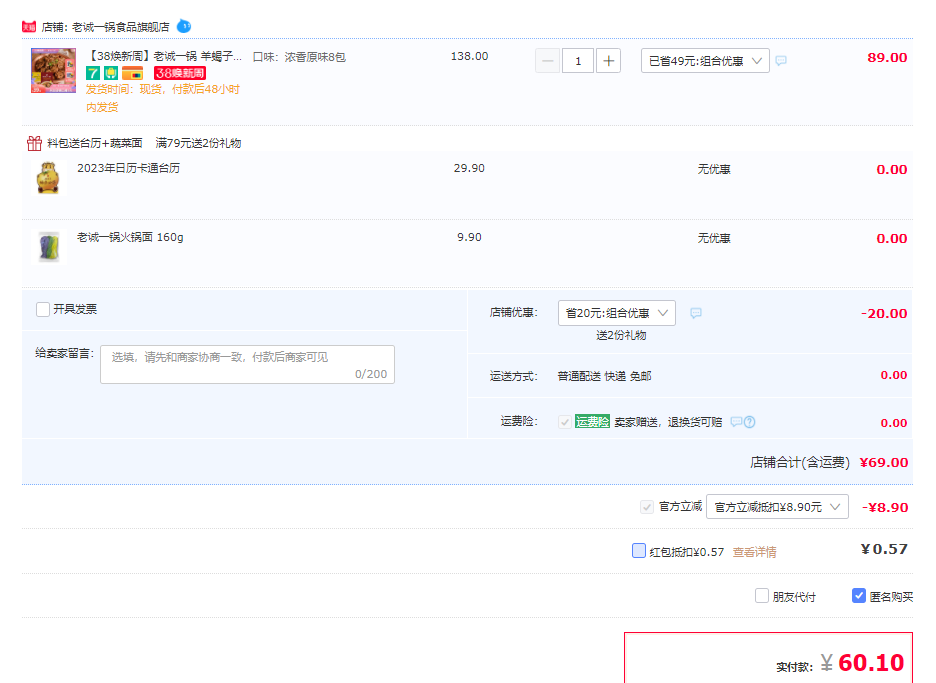This screenshot has height=683, width=936.
Task: Click the 满79元送2份礼物 promotion text
Action: click(x=198, y=143)
